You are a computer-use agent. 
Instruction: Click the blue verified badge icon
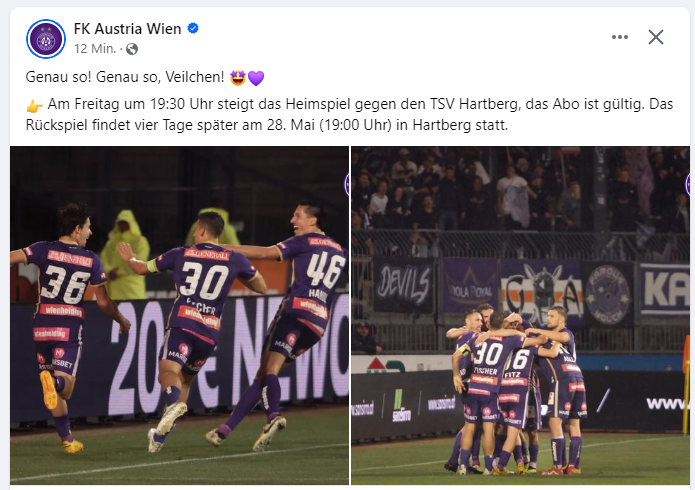click(x=193, y=28)
